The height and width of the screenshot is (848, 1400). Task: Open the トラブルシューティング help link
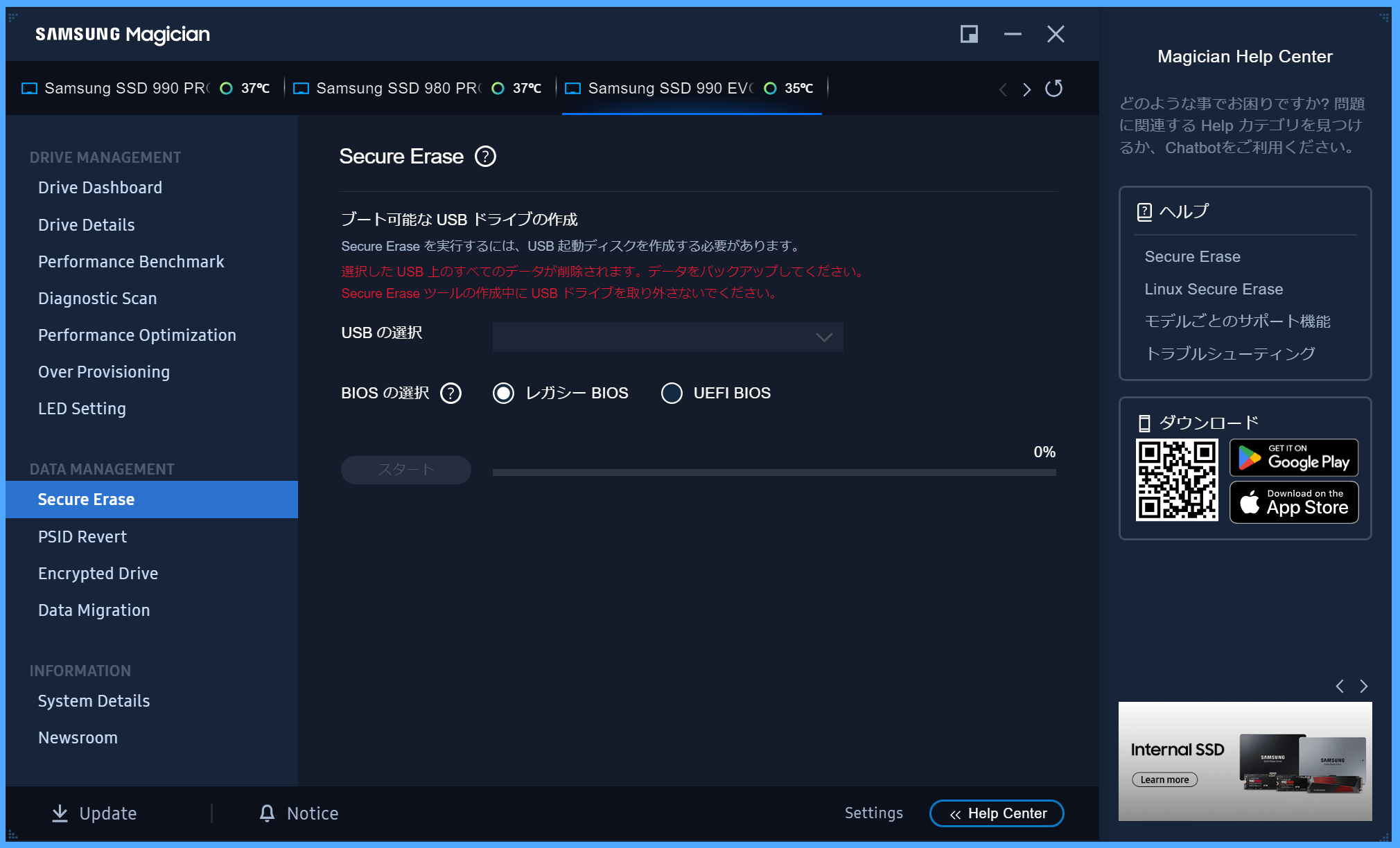[1230, 354]
